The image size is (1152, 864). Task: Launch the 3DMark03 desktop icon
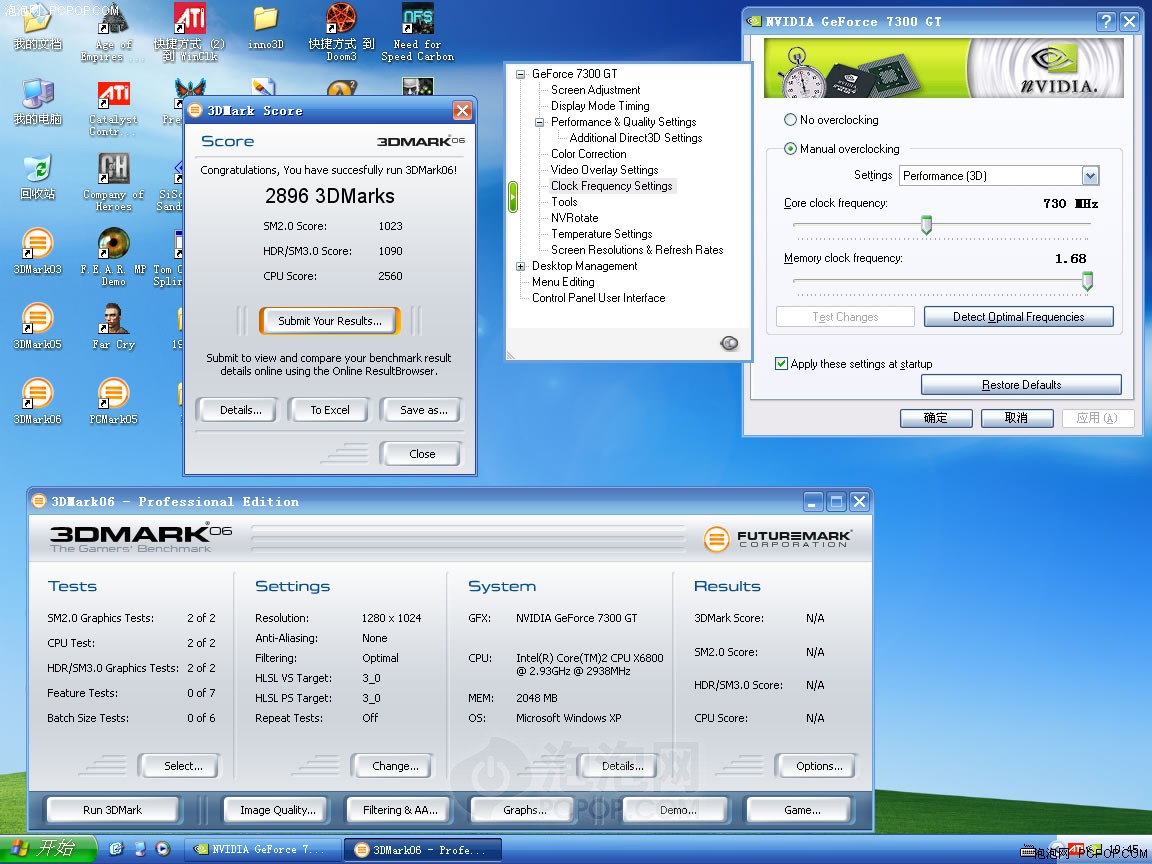tap(37, 251)
